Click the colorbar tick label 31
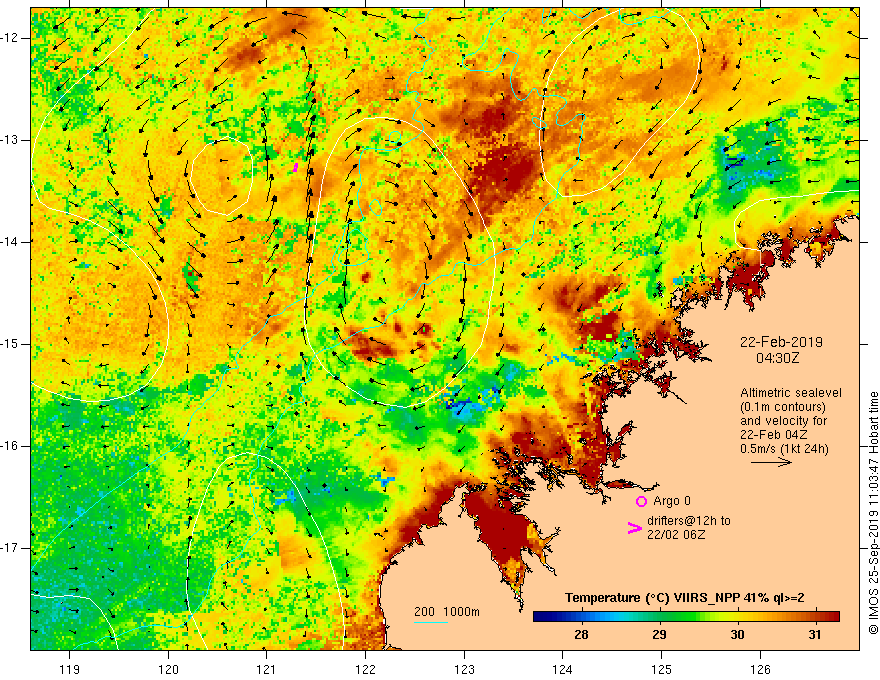 (x=815, y=635)
